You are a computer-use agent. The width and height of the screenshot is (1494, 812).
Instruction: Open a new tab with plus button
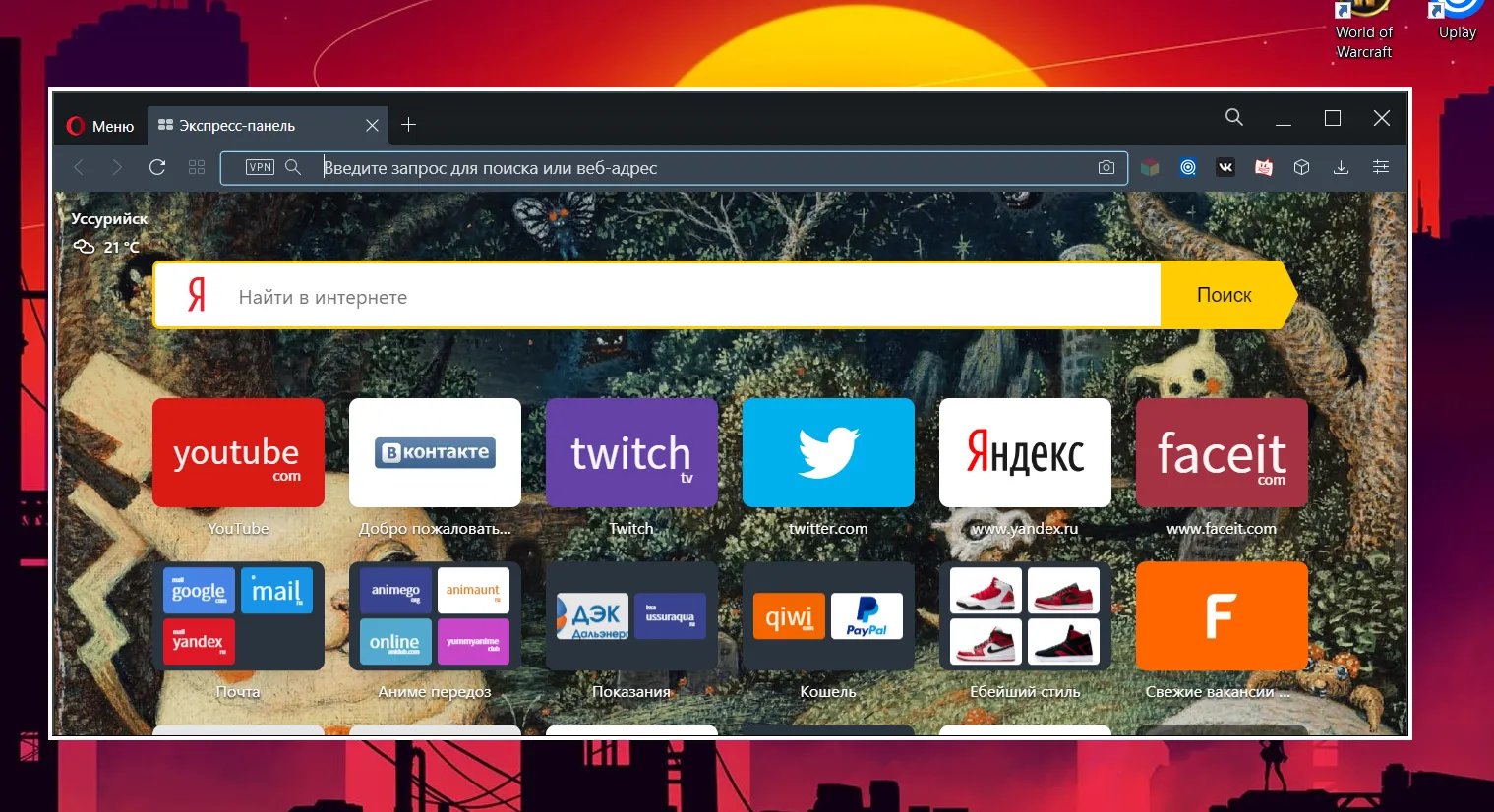click(x=409, y=125)
